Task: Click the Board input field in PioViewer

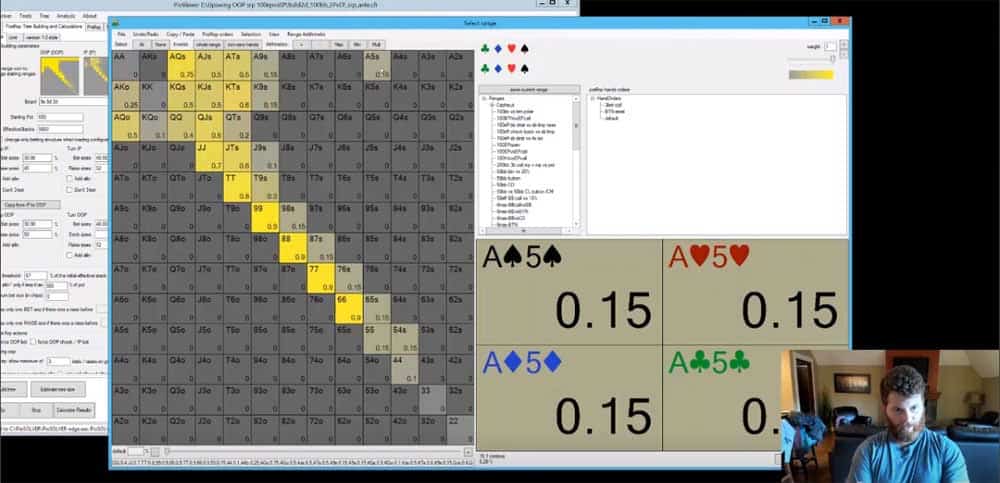Action: [x=74, y=101]
